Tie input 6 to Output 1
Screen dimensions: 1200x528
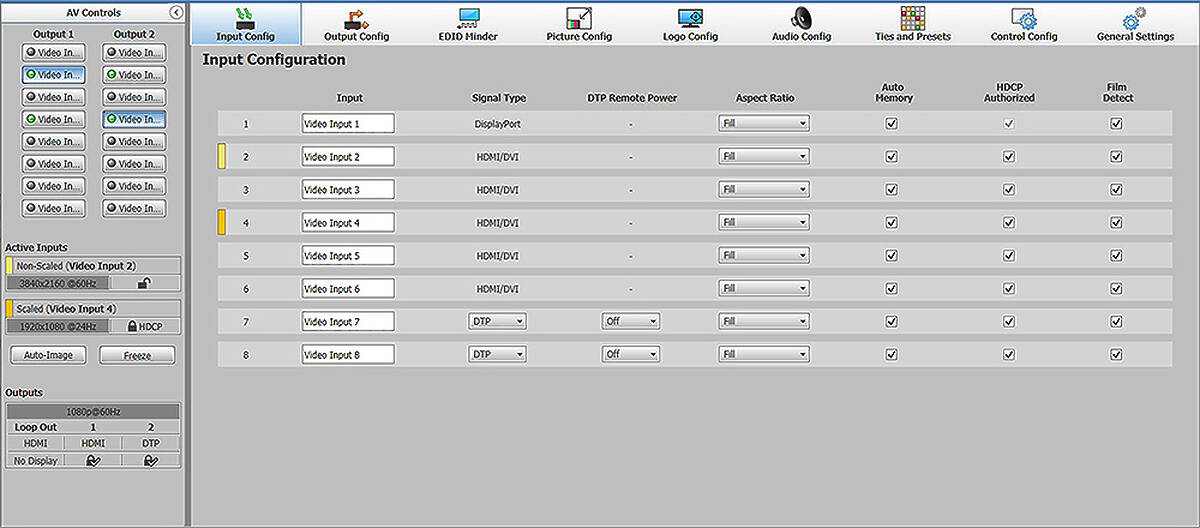tap(53, 164)
